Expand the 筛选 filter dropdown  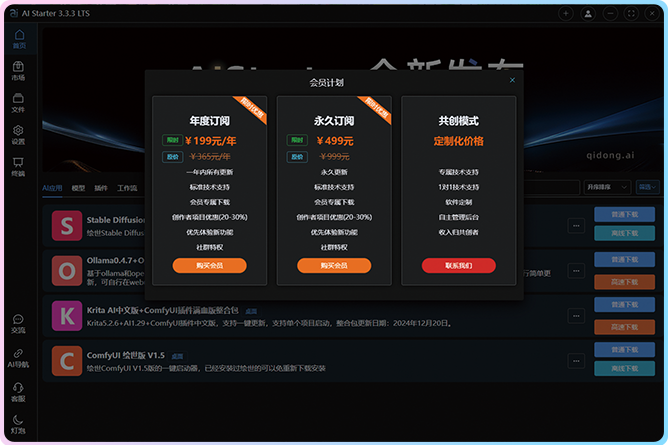(648, 187)
